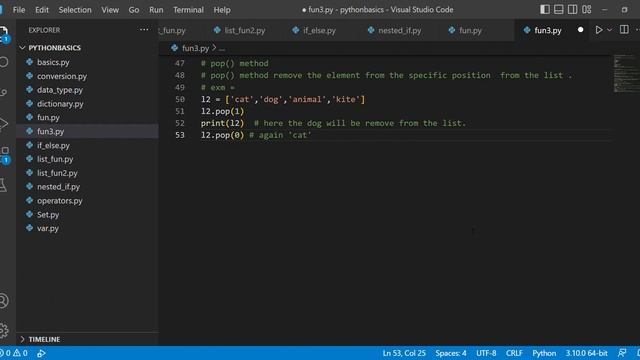This screenshot has height=360, width=640.
Task: Click the feedback icon in status bar
Action: 622,353
